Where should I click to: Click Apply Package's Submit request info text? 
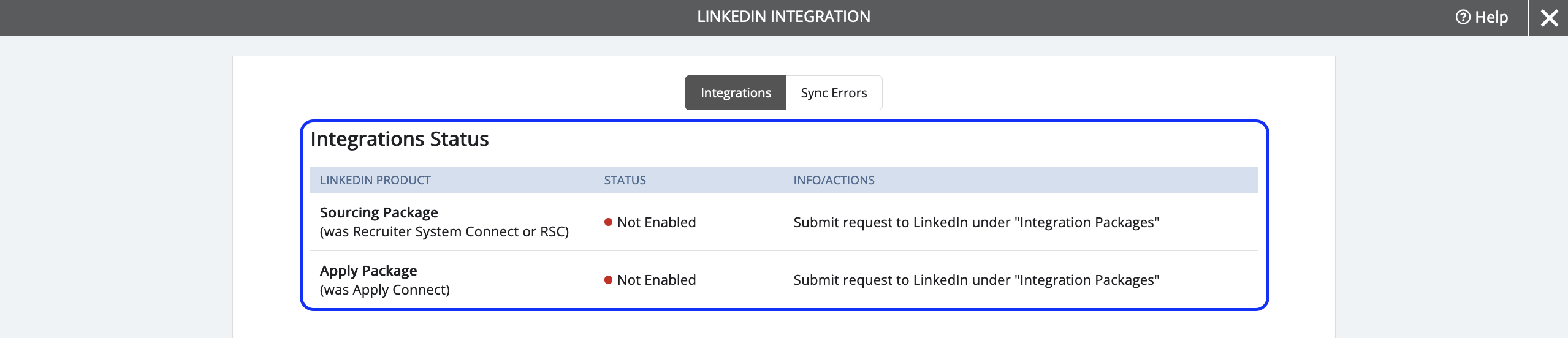(x=976, y=280)
